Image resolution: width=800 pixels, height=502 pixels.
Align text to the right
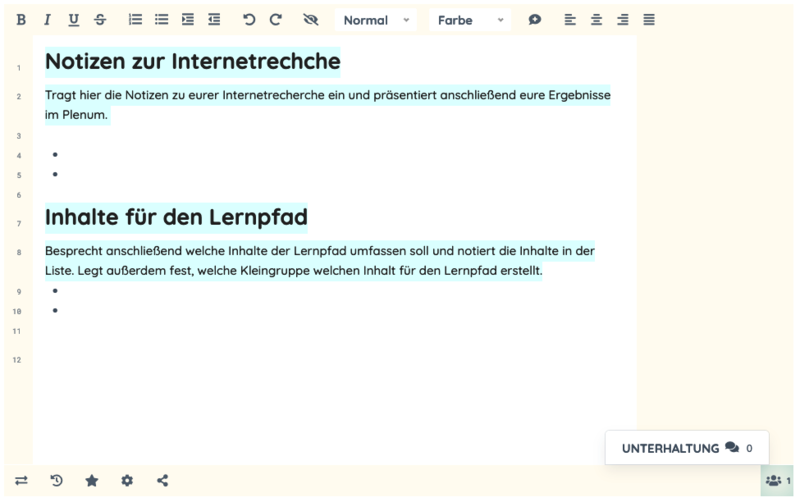pyautogui.click(x=622, y=20)
